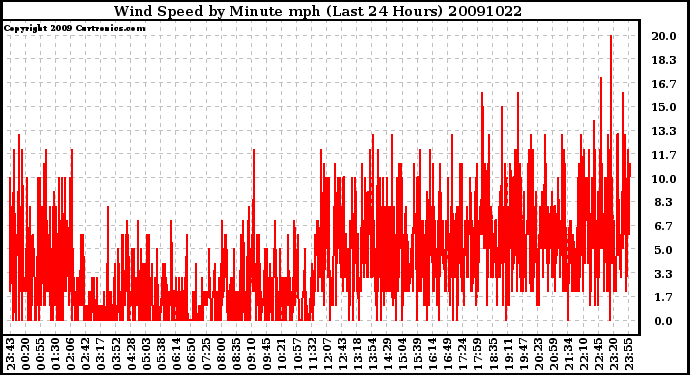
Task: Click the 20.0 y-axis label
Action: point(664,36)
